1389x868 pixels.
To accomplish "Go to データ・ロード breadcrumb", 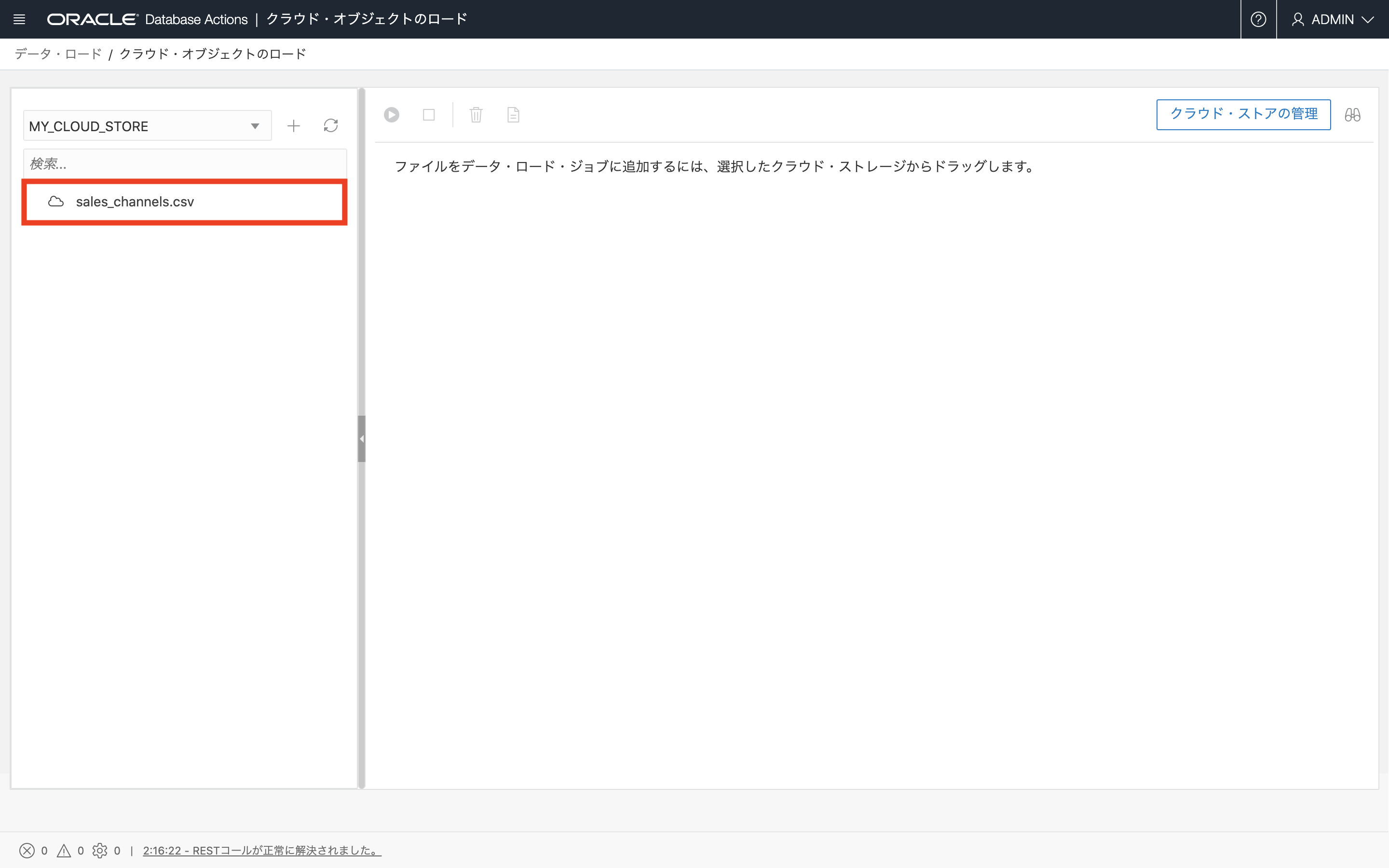I will (58, 54).
